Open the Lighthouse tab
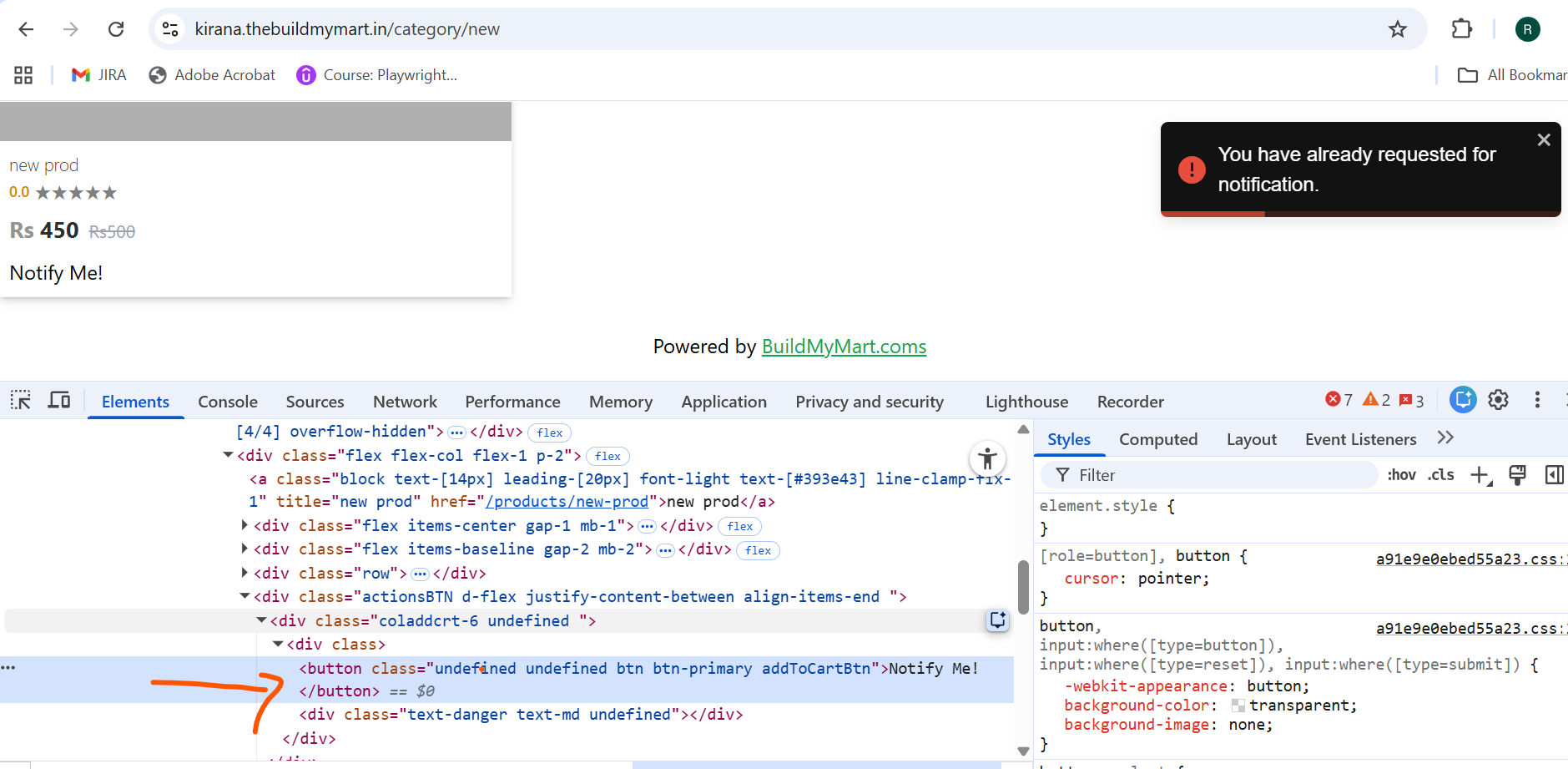This screenshot has height=769, width=1568. coord(1026,402)
